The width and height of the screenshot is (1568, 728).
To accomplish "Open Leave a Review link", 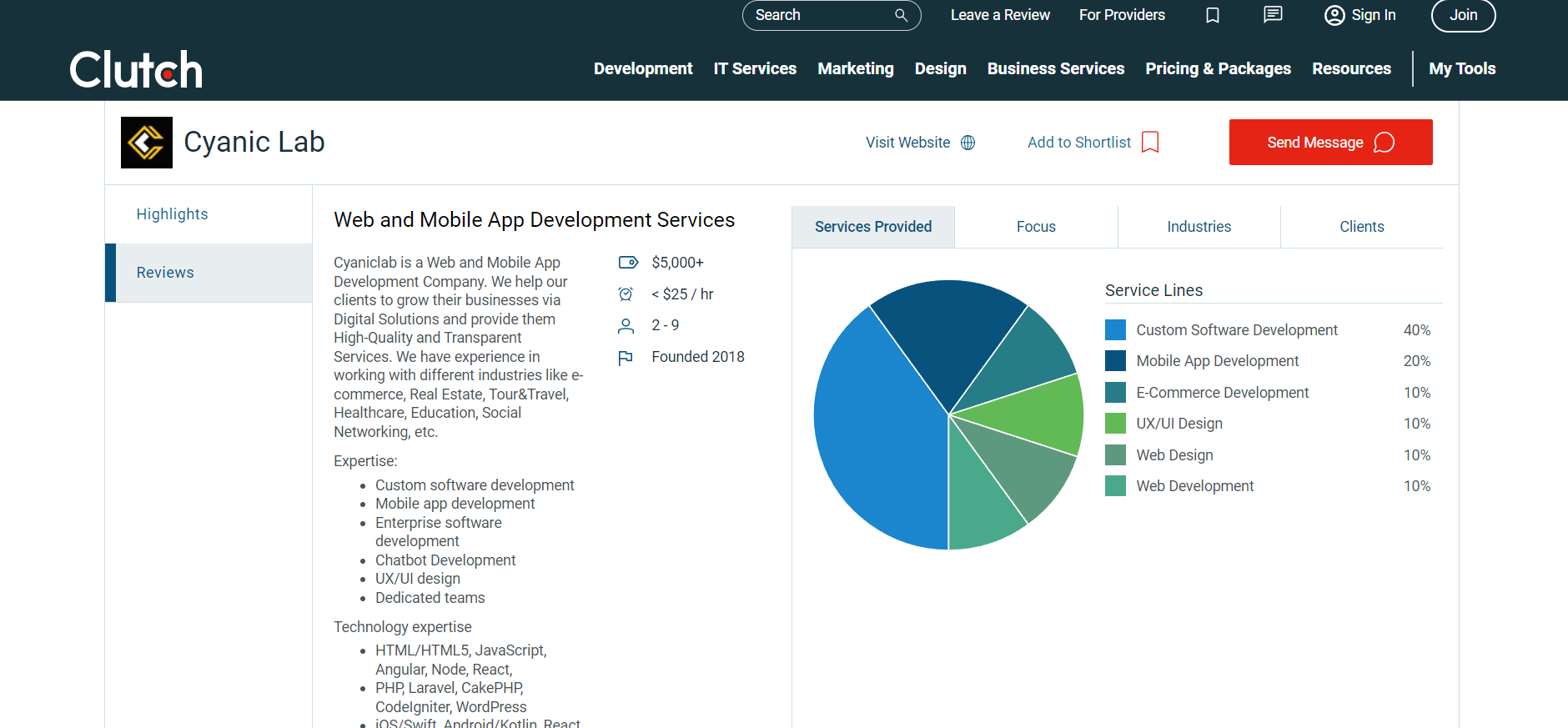I will [x=1000, y=15].
